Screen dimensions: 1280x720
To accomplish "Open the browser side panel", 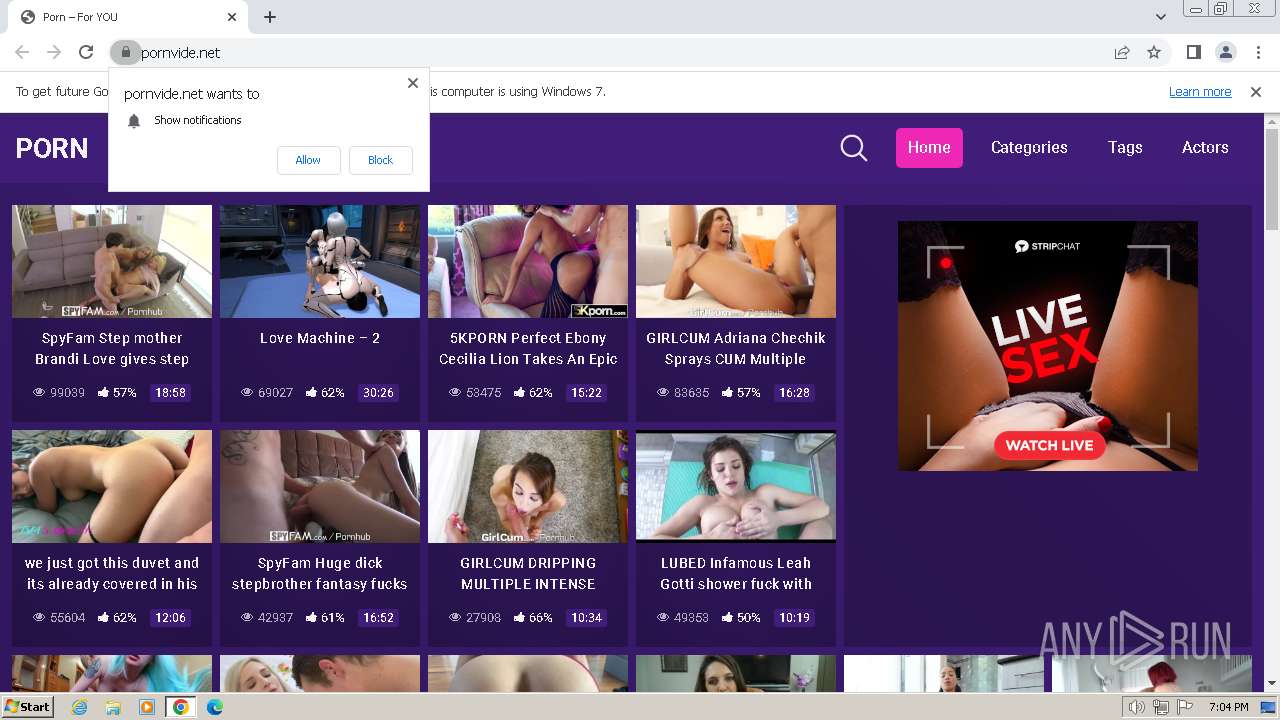I will point(1194,52).
